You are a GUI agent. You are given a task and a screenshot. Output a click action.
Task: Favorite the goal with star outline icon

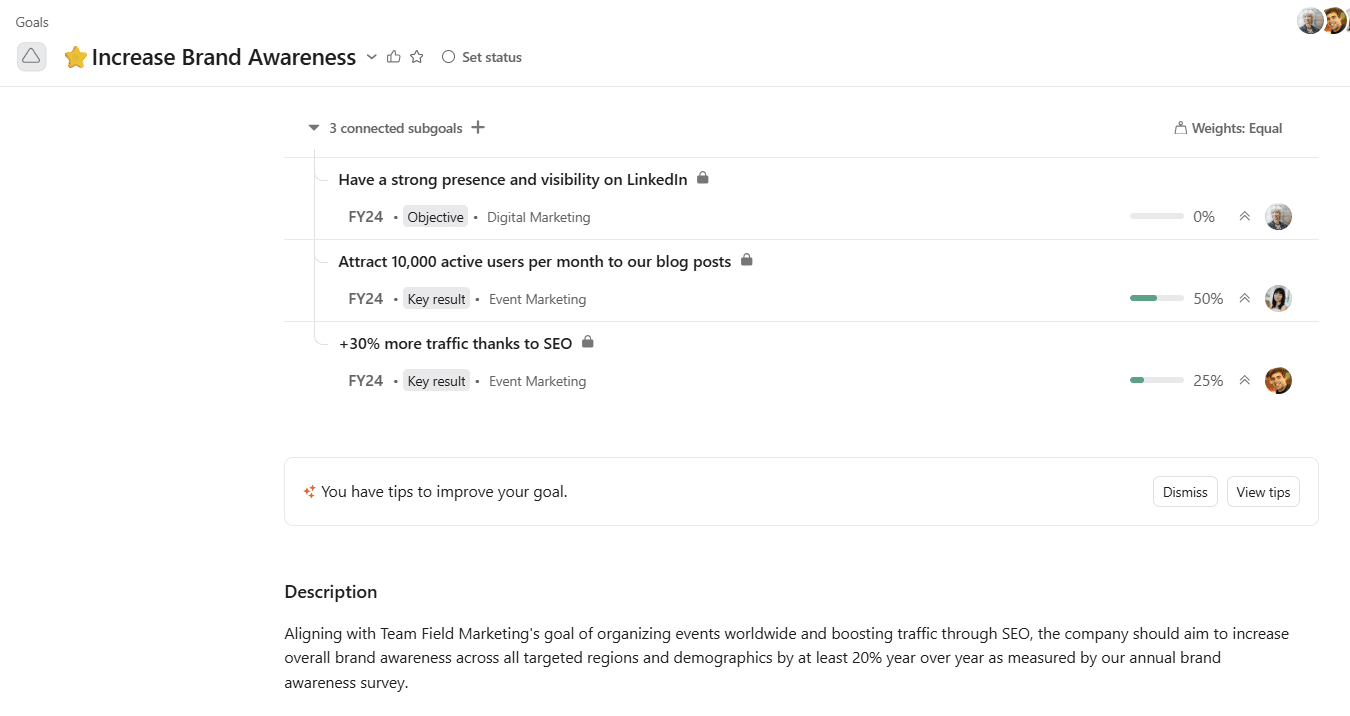[417, 57]
